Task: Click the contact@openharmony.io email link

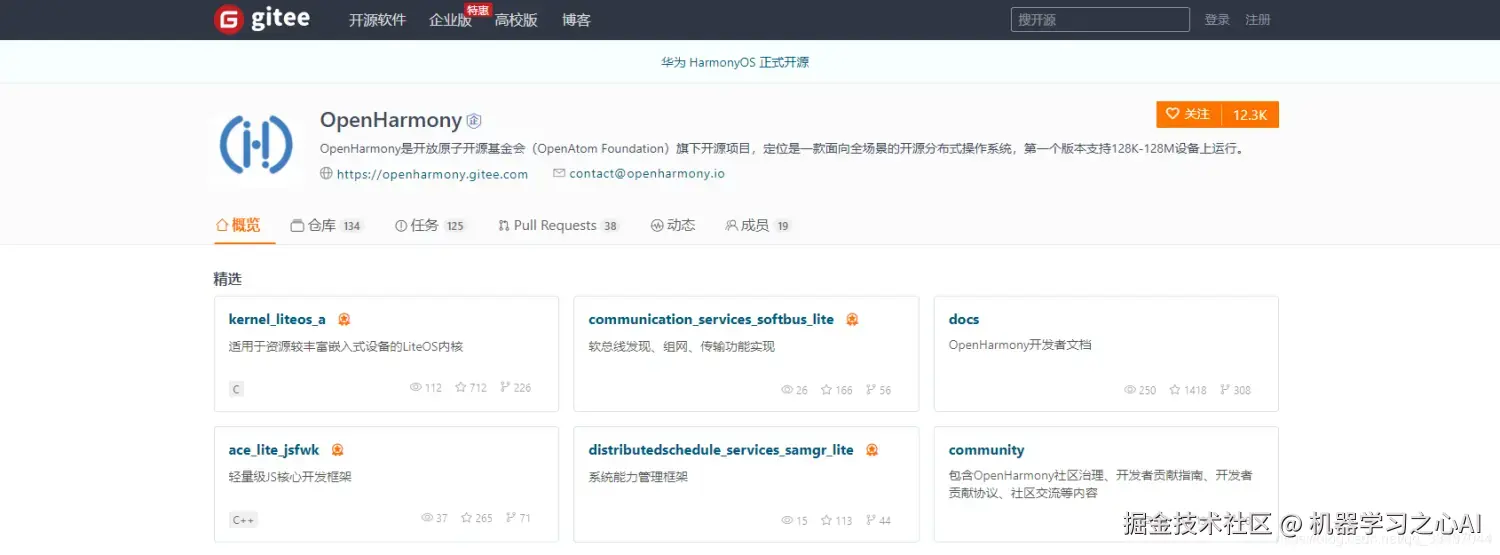Action: tap(647, 173)
